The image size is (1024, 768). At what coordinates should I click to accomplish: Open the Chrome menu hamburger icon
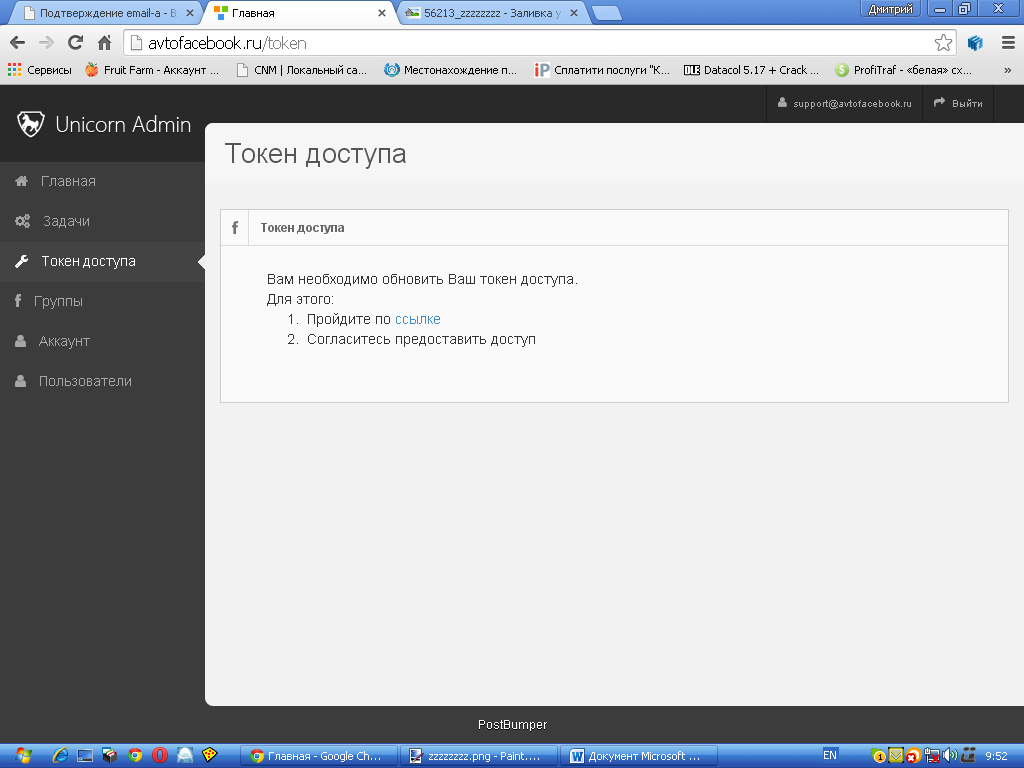pyautogui.click(x=1008, y=43)
